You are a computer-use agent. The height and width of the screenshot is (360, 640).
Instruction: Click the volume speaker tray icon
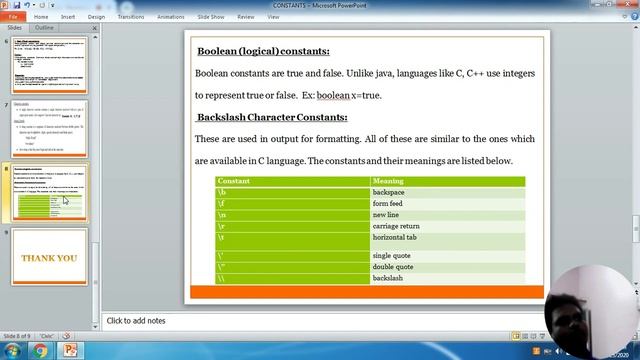[558, 351]
